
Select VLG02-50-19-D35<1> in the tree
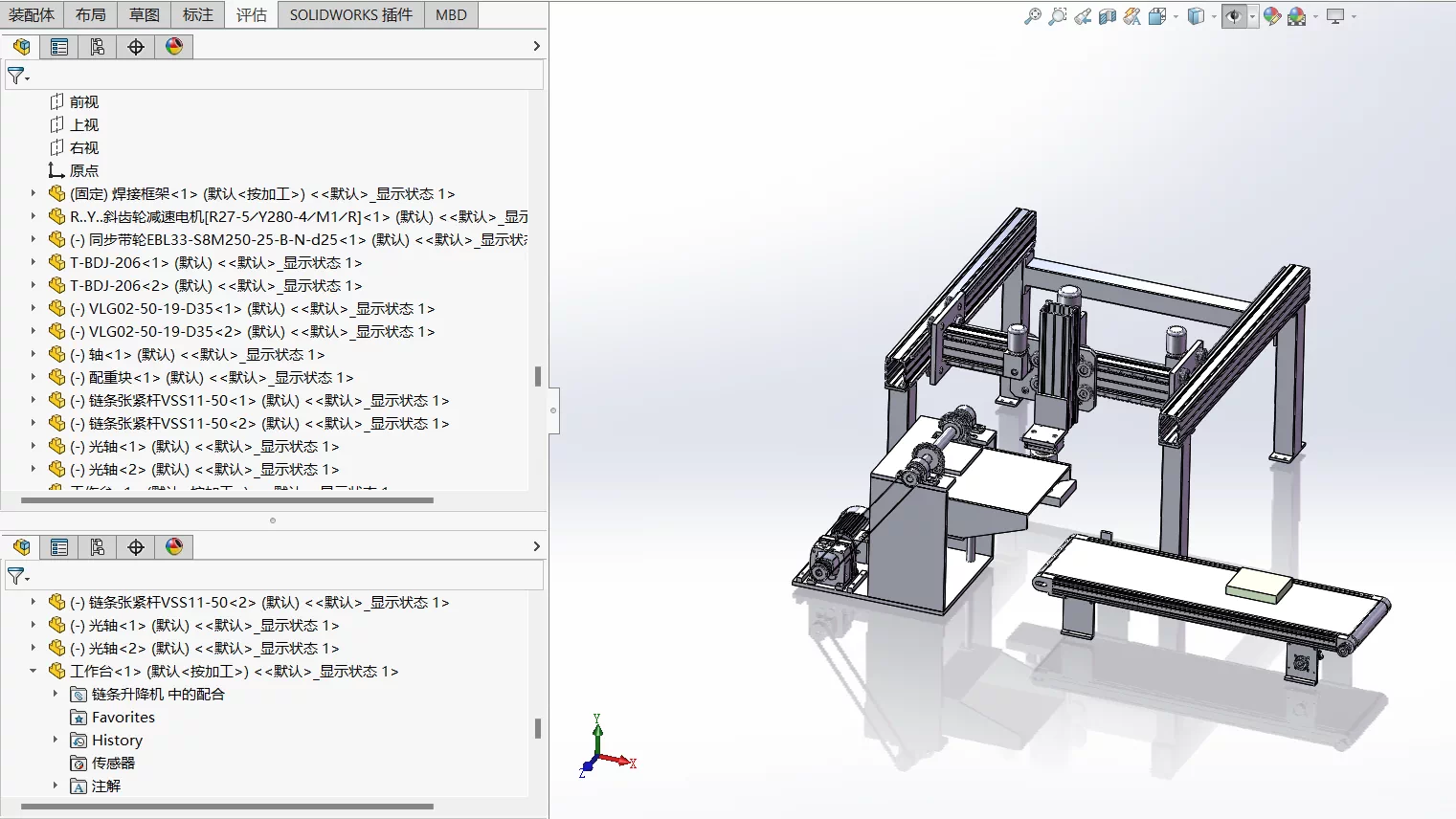(242, 308)
